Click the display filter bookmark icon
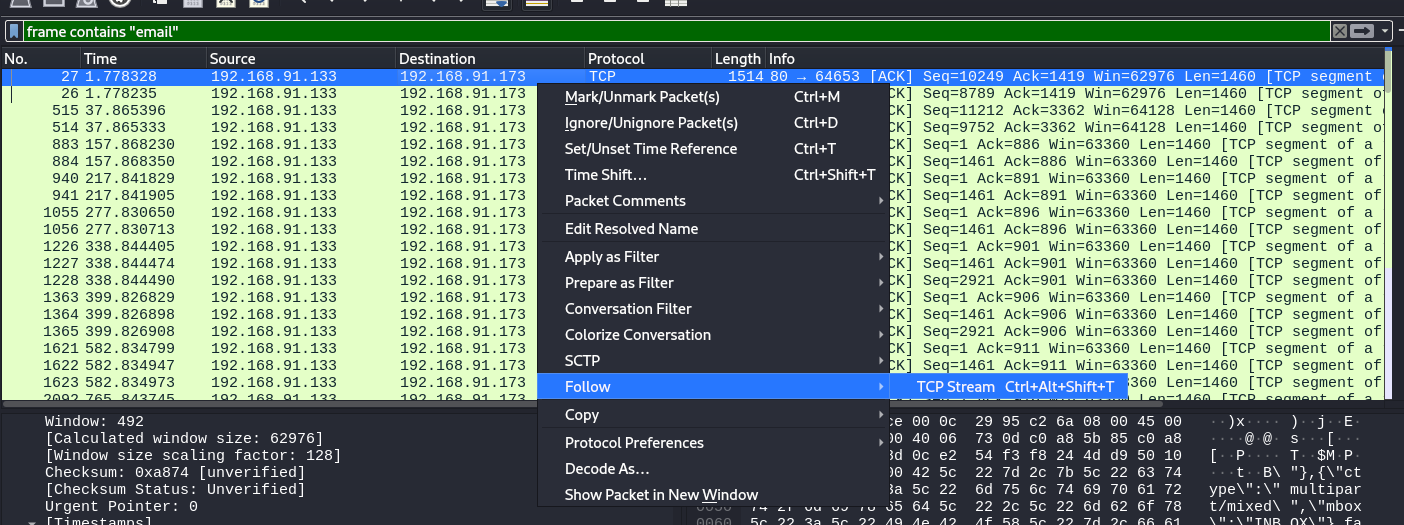Viewport: 1404px width, 525px height. 13,32
